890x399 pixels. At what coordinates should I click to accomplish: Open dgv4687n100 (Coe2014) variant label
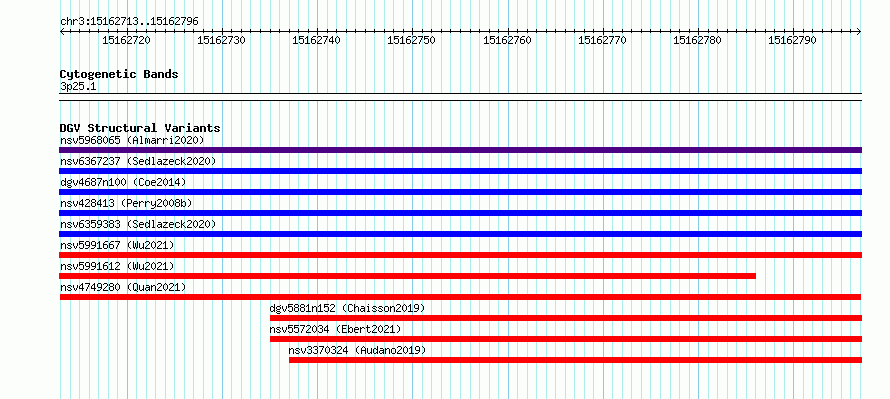[123, 182]
